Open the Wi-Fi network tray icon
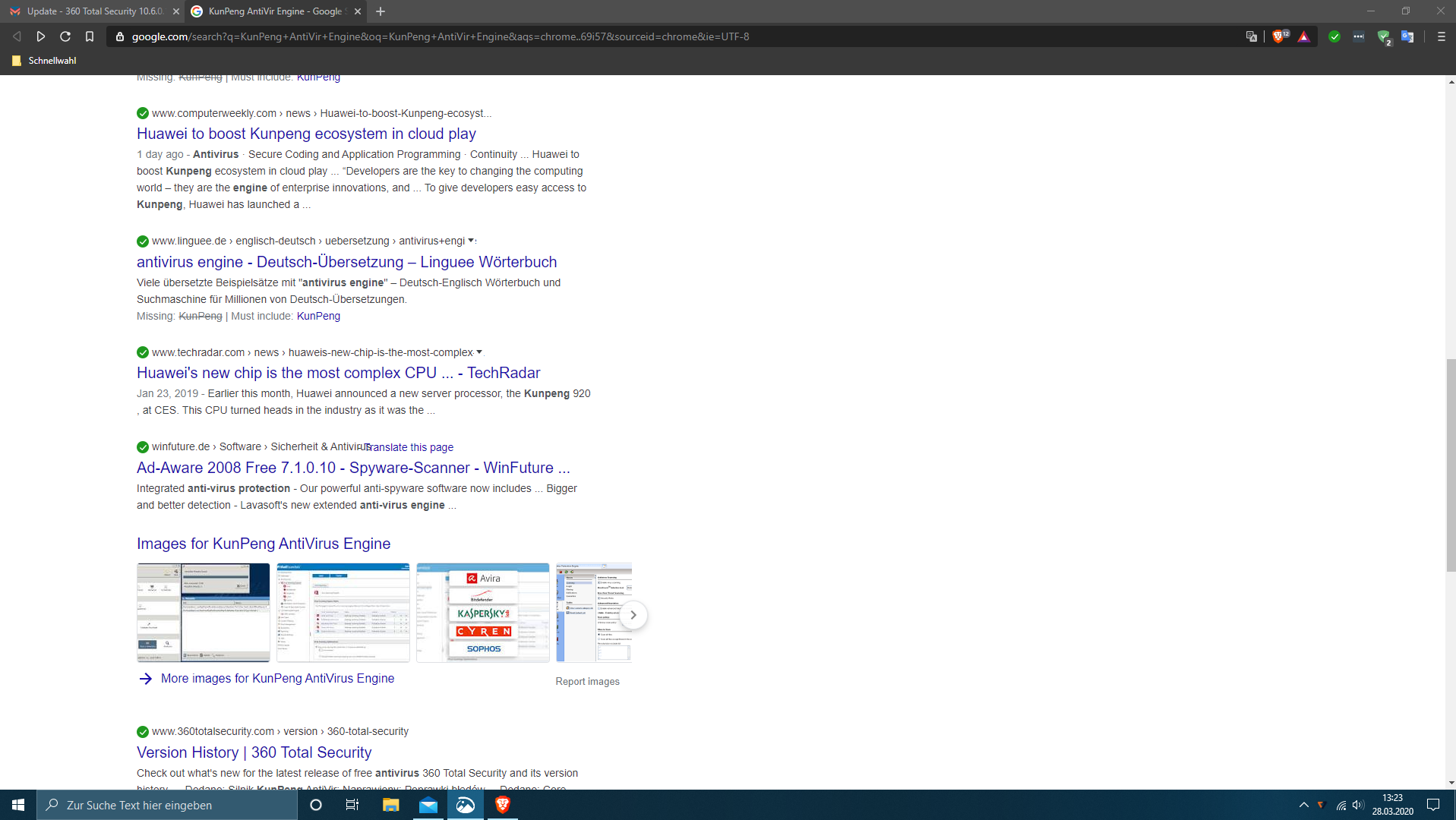Viewport: 1456px width, 820px height. click(1341, 805)
